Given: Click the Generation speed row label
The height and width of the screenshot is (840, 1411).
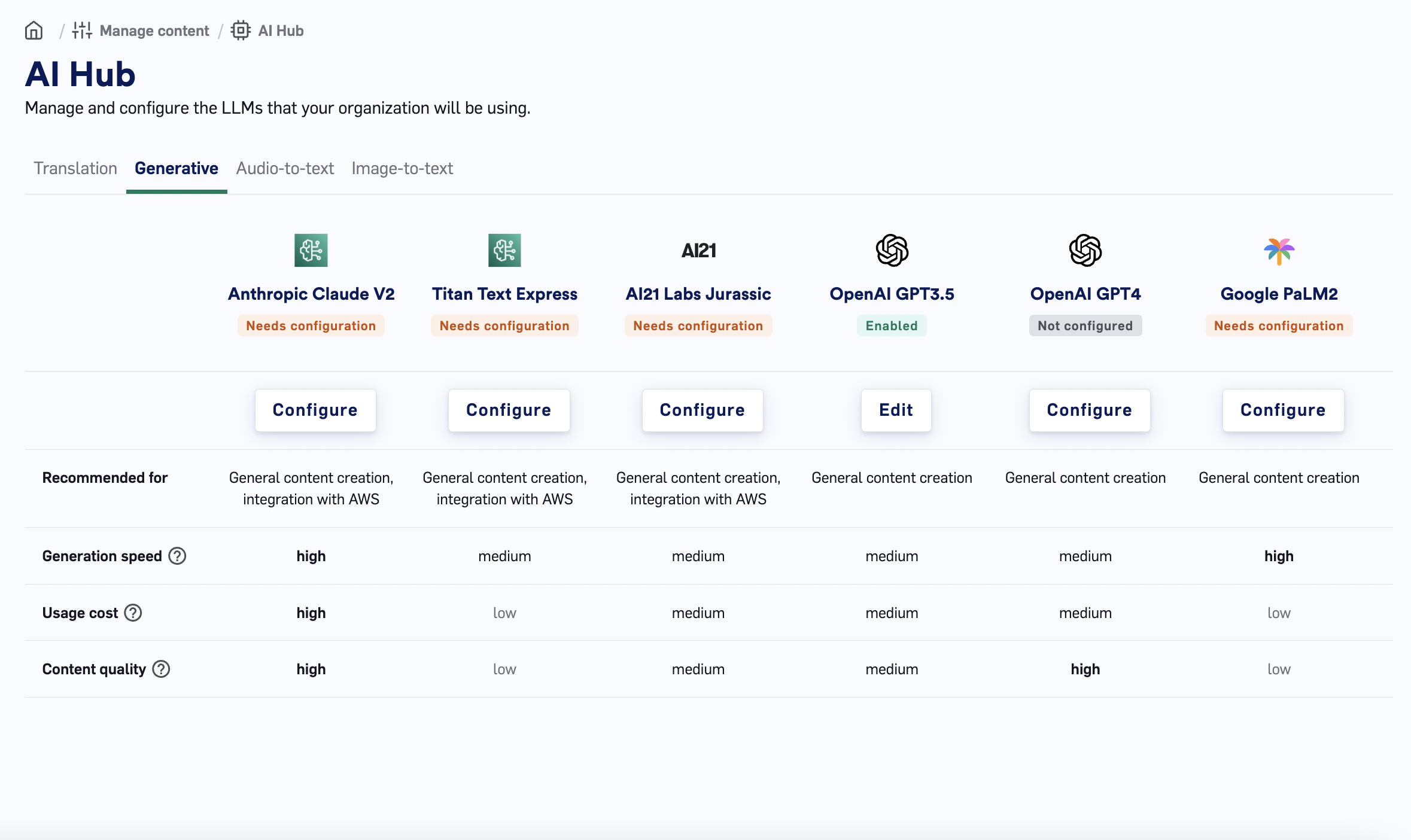Looking at the screenshot, I should point(102,556).
